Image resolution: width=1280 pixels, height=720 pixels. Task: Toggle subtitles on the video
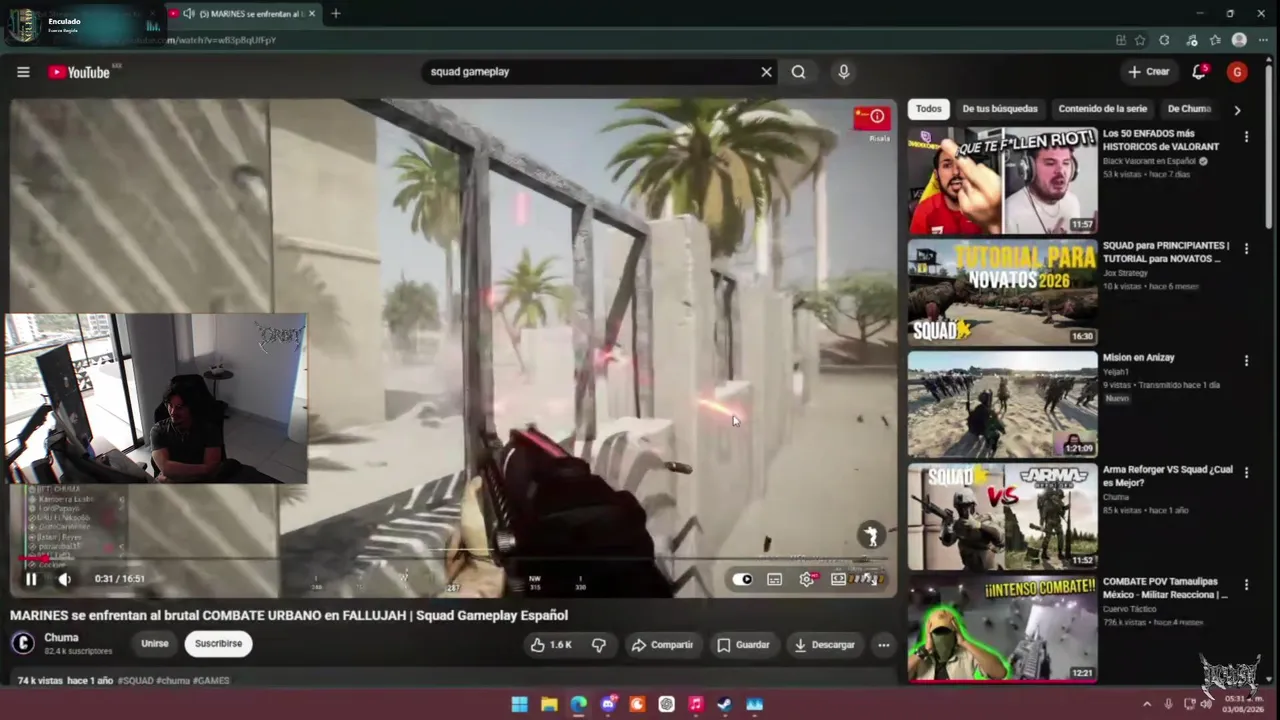point(774,579)
